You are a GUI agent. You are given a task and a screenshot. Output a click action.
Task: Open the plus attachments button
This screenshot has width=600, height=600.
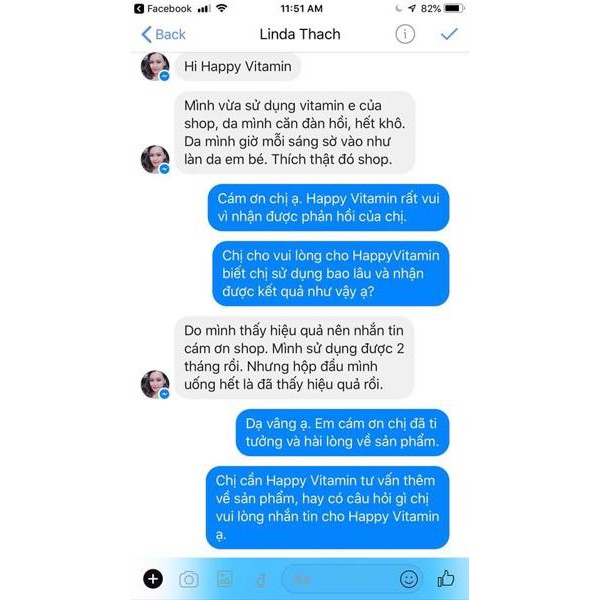(x=153, y=579)
